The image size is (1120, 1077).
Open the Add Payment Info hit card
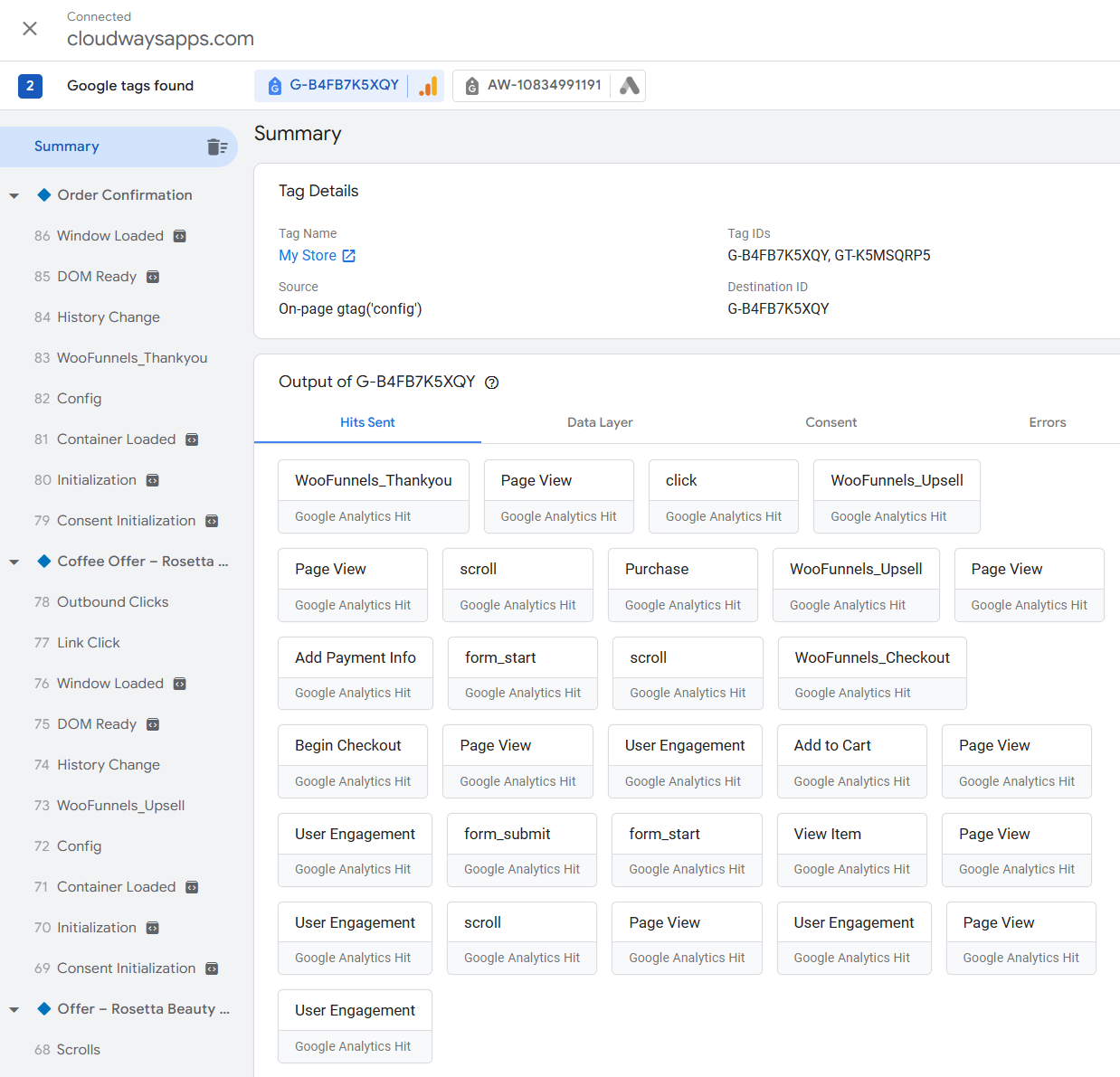tap(356, 674)
